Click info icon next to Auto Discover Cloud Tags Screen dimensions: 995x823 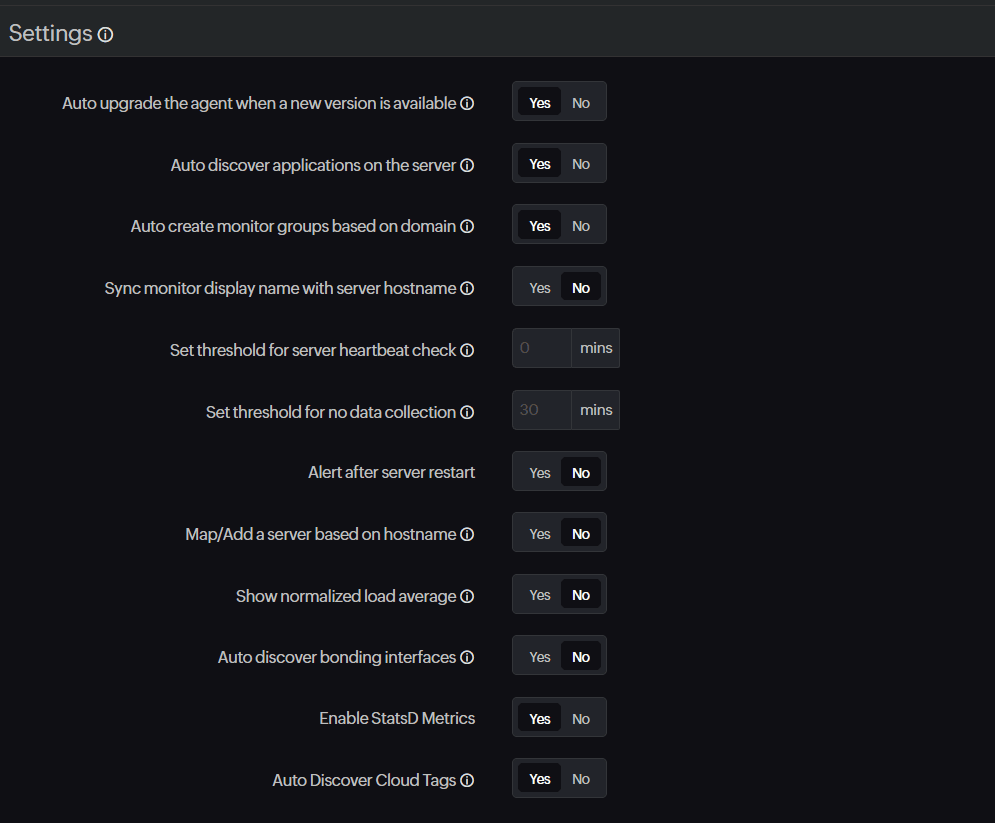pyautogui.click(x=467, y=780)
